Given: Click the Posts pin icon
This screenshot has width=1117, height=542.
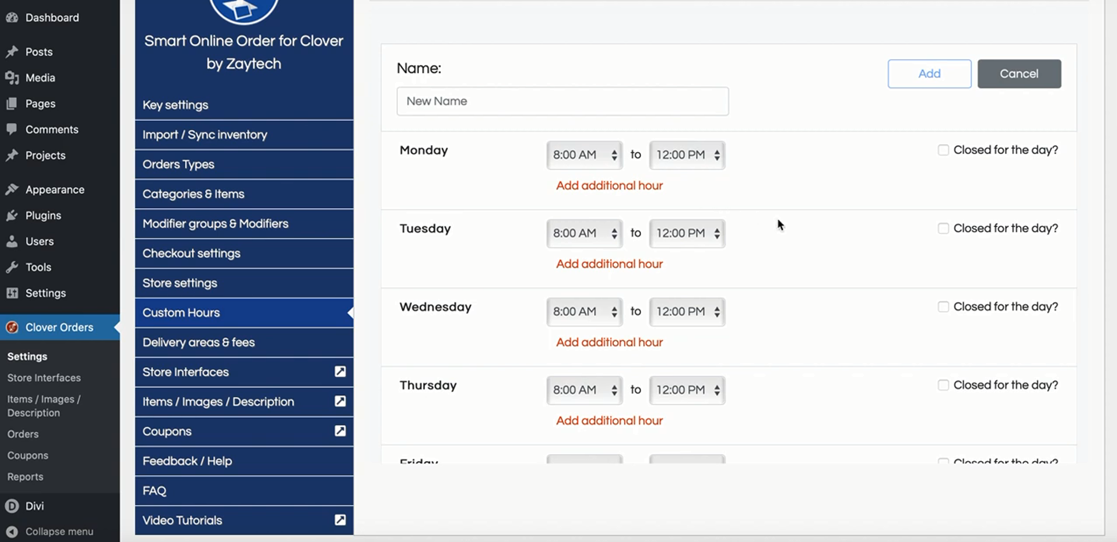Looking at the screenshot, I should tap(11, 52).
